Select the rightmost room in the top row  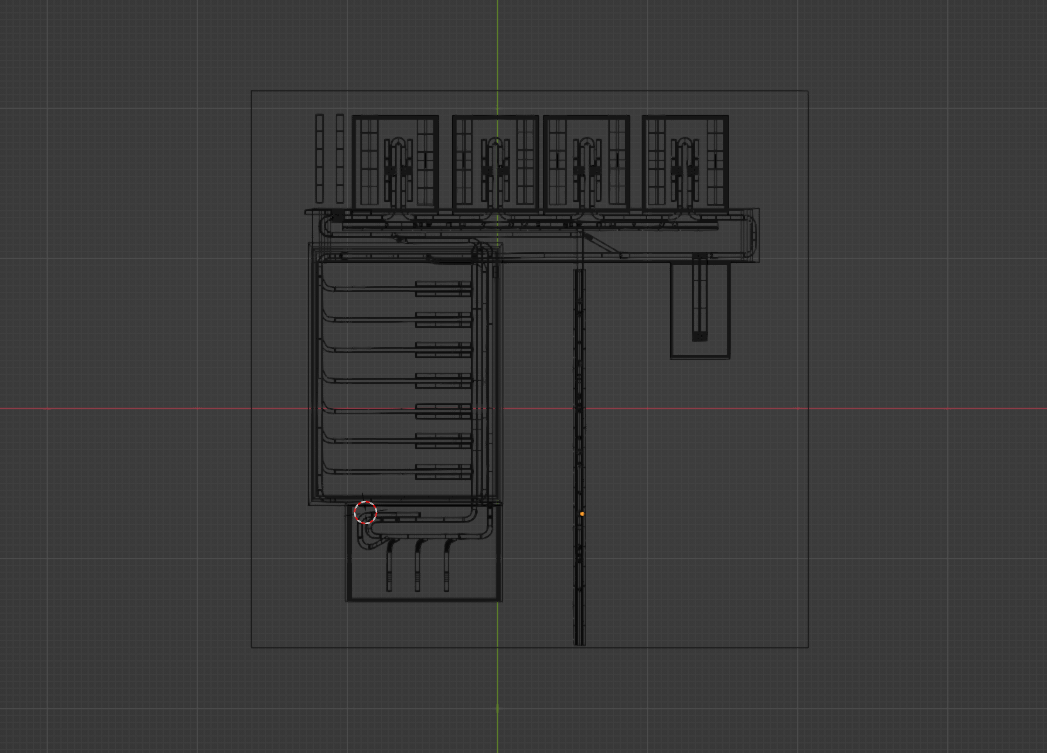coord(685,162)
